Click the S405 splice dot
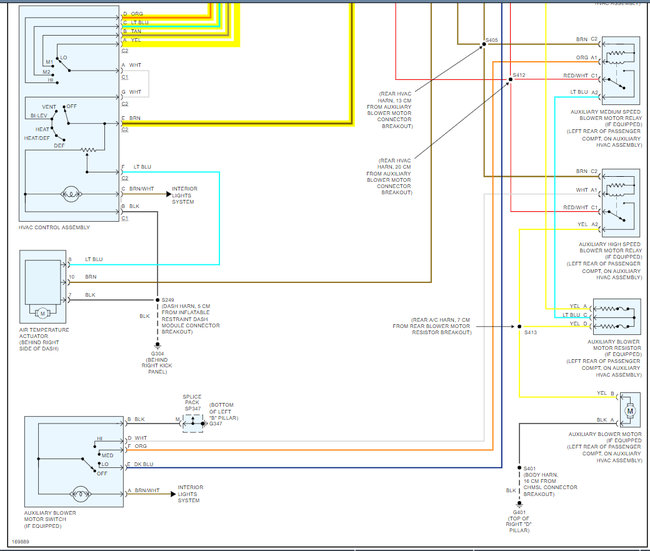 (x=484, y=44)
